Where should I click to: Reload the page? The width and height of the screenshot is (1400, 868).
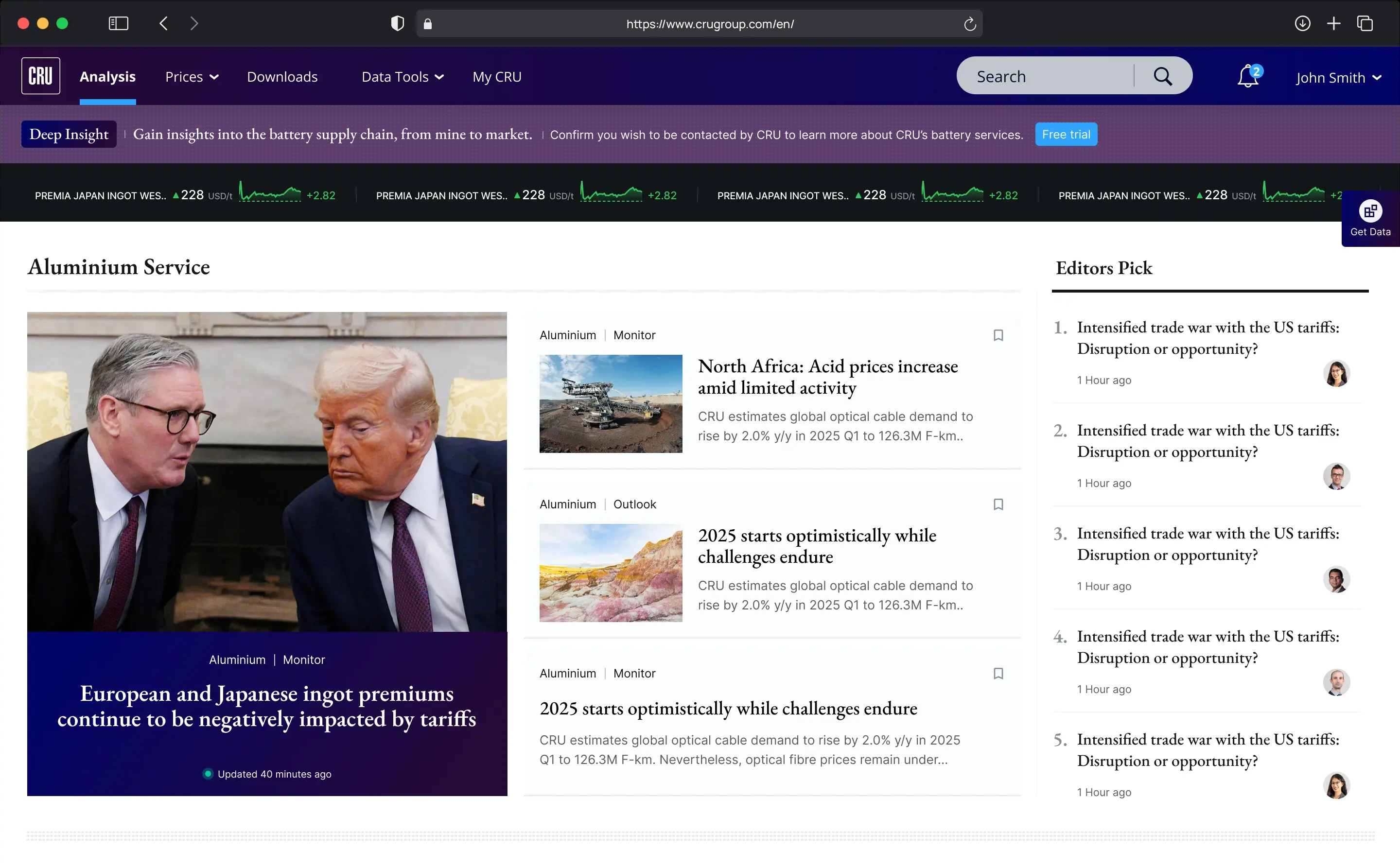(x=970, y=24)
